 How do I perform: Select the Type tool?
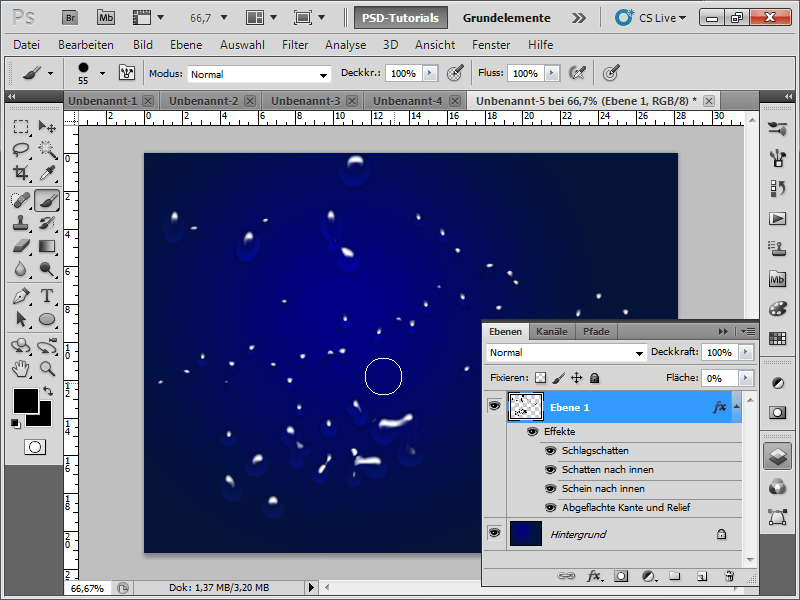(x=47, y=296)
